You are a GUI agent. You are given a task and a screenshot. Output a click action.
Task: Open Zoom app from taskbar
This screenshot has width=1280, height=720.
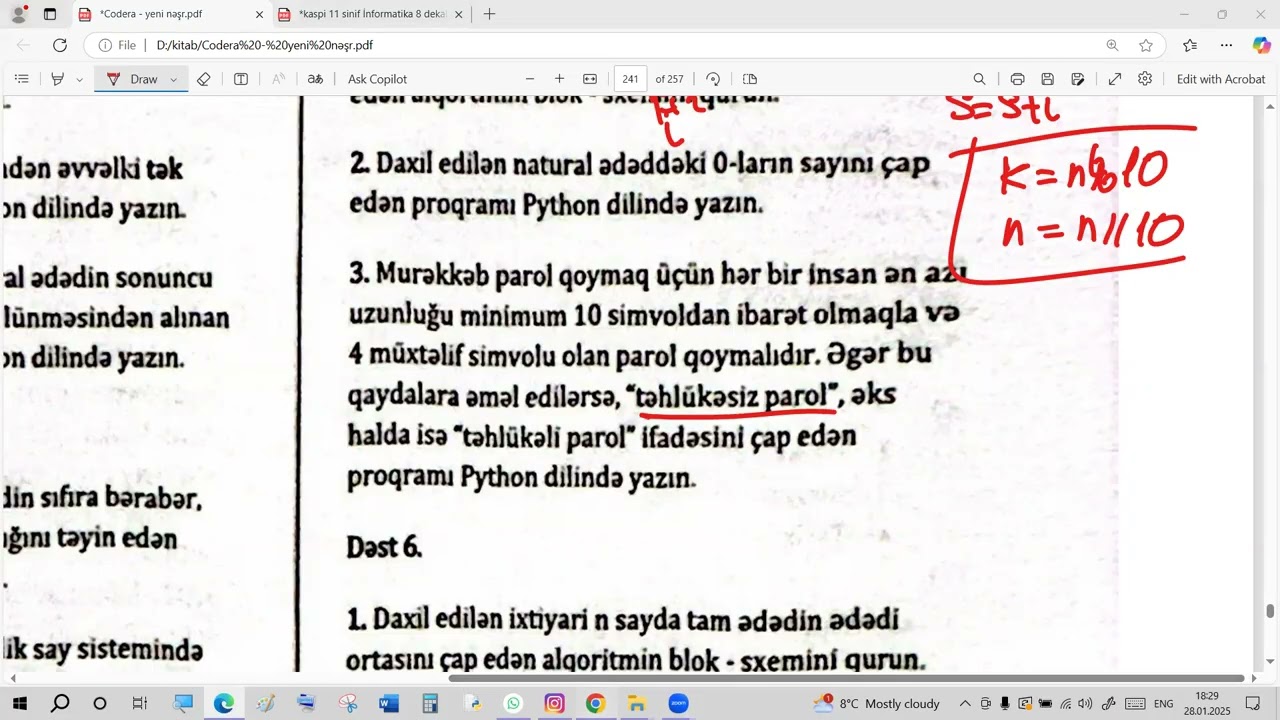tap(679, 703)
